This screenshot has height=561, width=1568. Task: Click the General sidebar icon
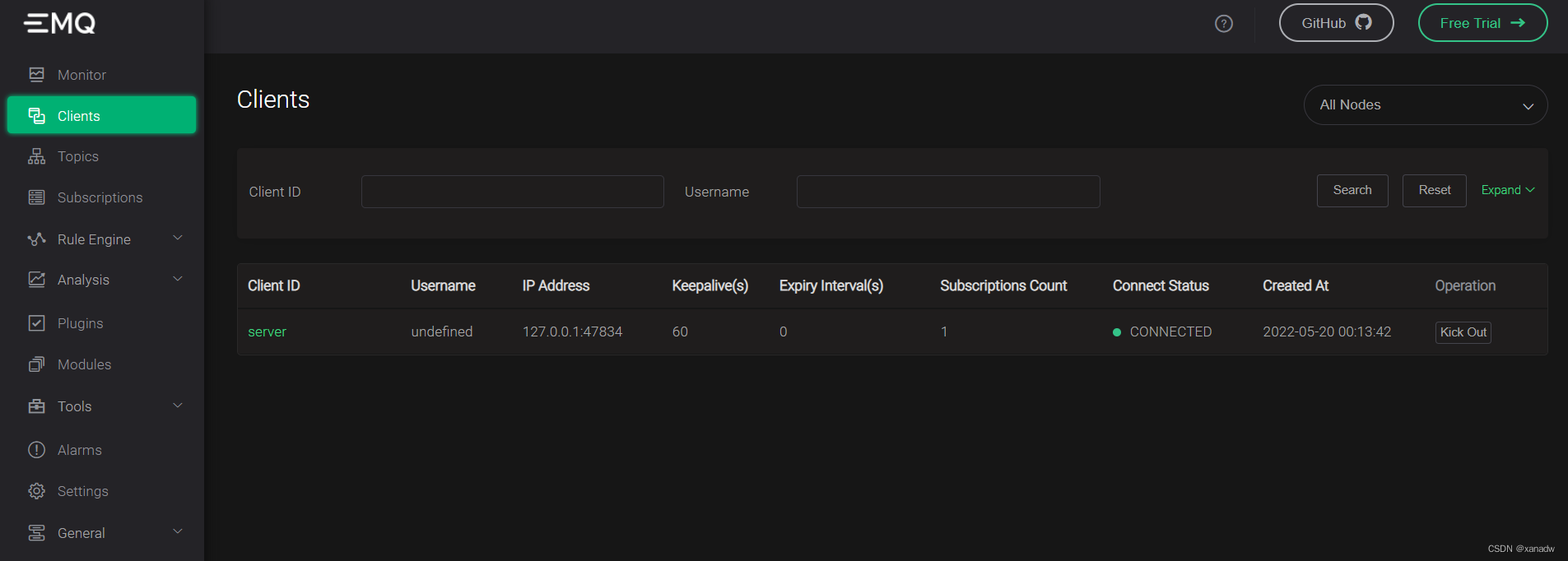click(36, 533)
